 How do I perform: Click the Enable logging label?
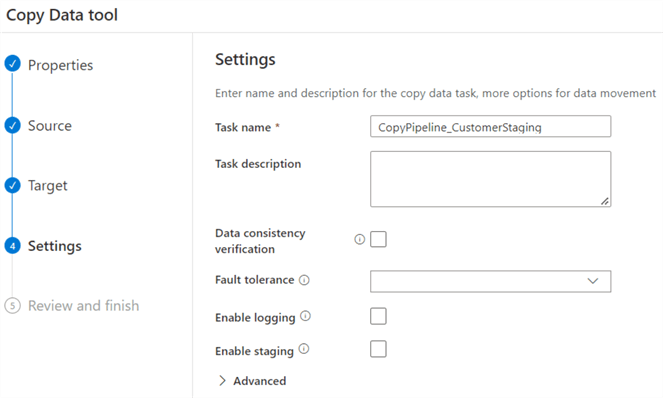(255, 318)
